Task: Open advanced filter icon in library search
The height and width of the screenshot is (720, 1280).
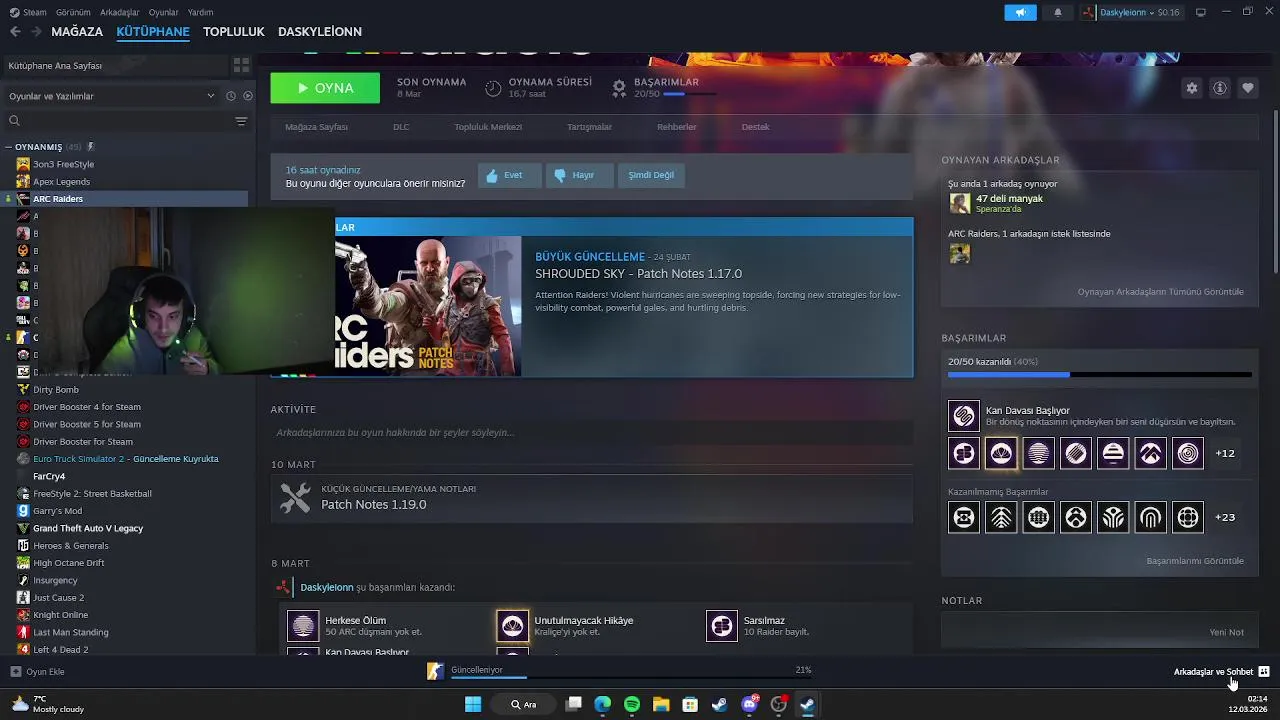Action: (241, 121)
